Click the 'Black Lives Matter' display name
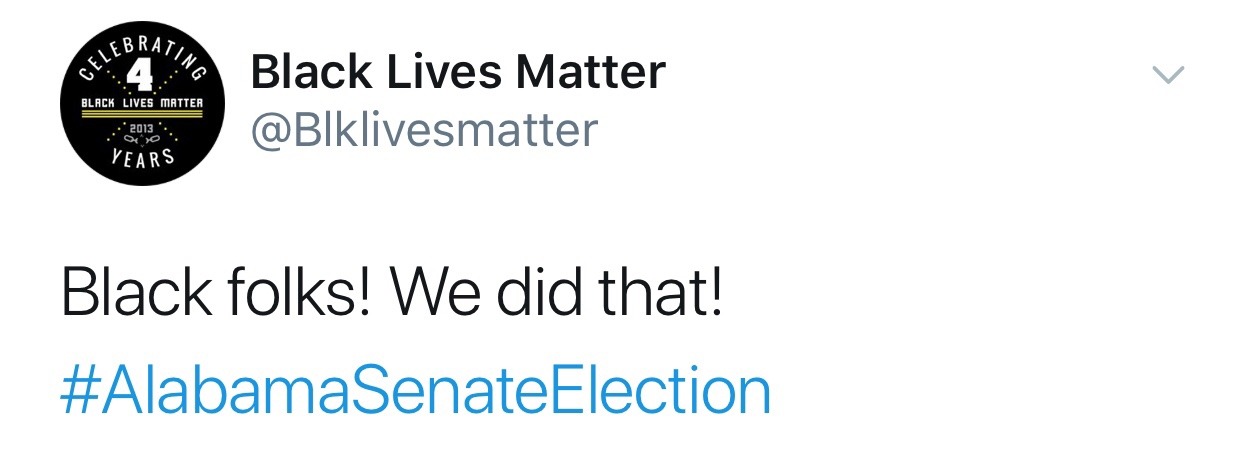1242x453 pixels. click(458, 72)
